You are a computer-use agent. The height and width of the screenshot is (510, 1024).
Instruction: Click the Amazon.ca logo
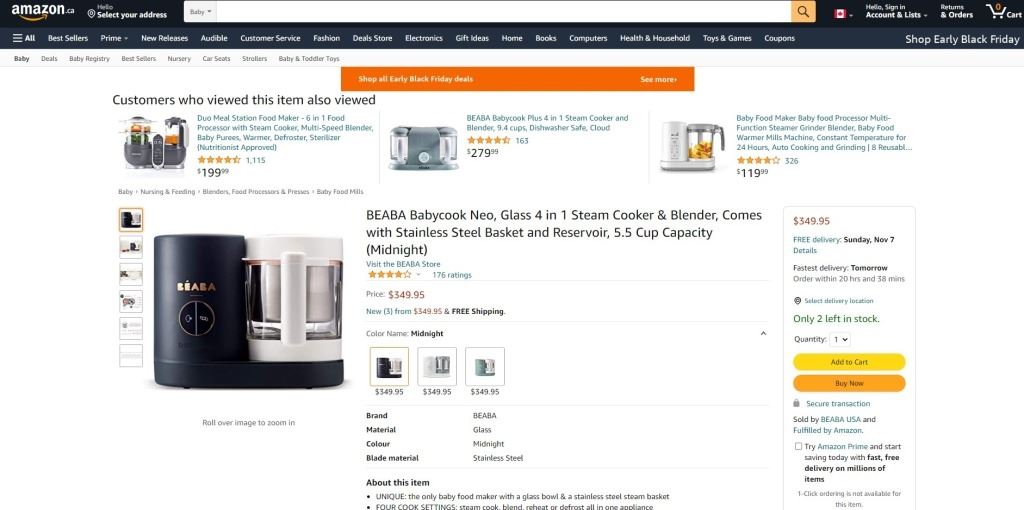point(42,11)
